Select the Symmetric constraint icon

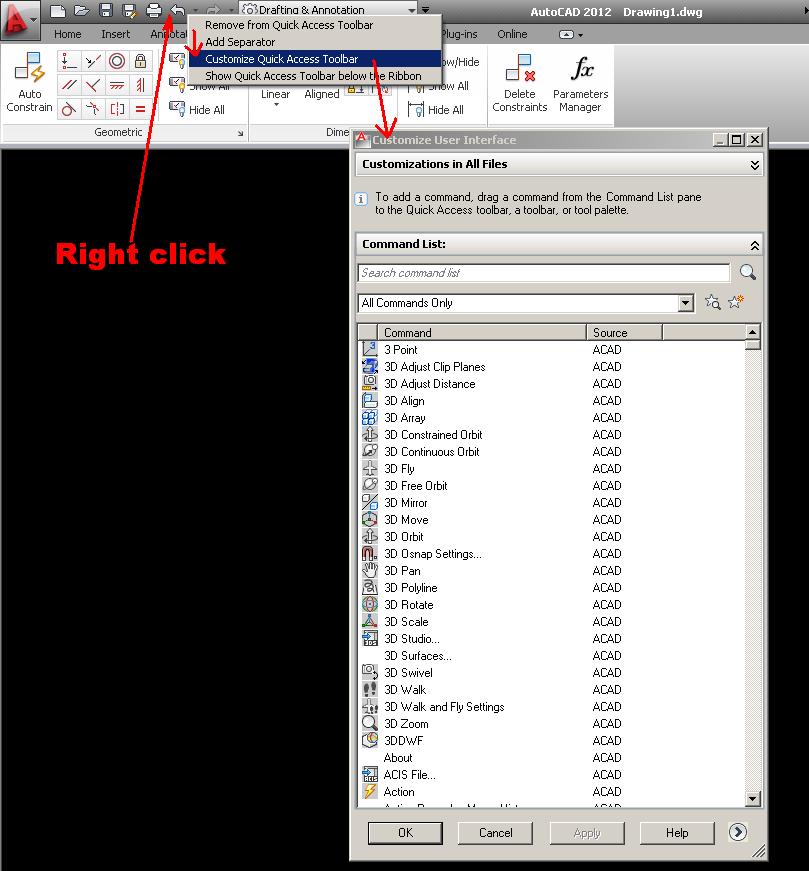[117, 109]
